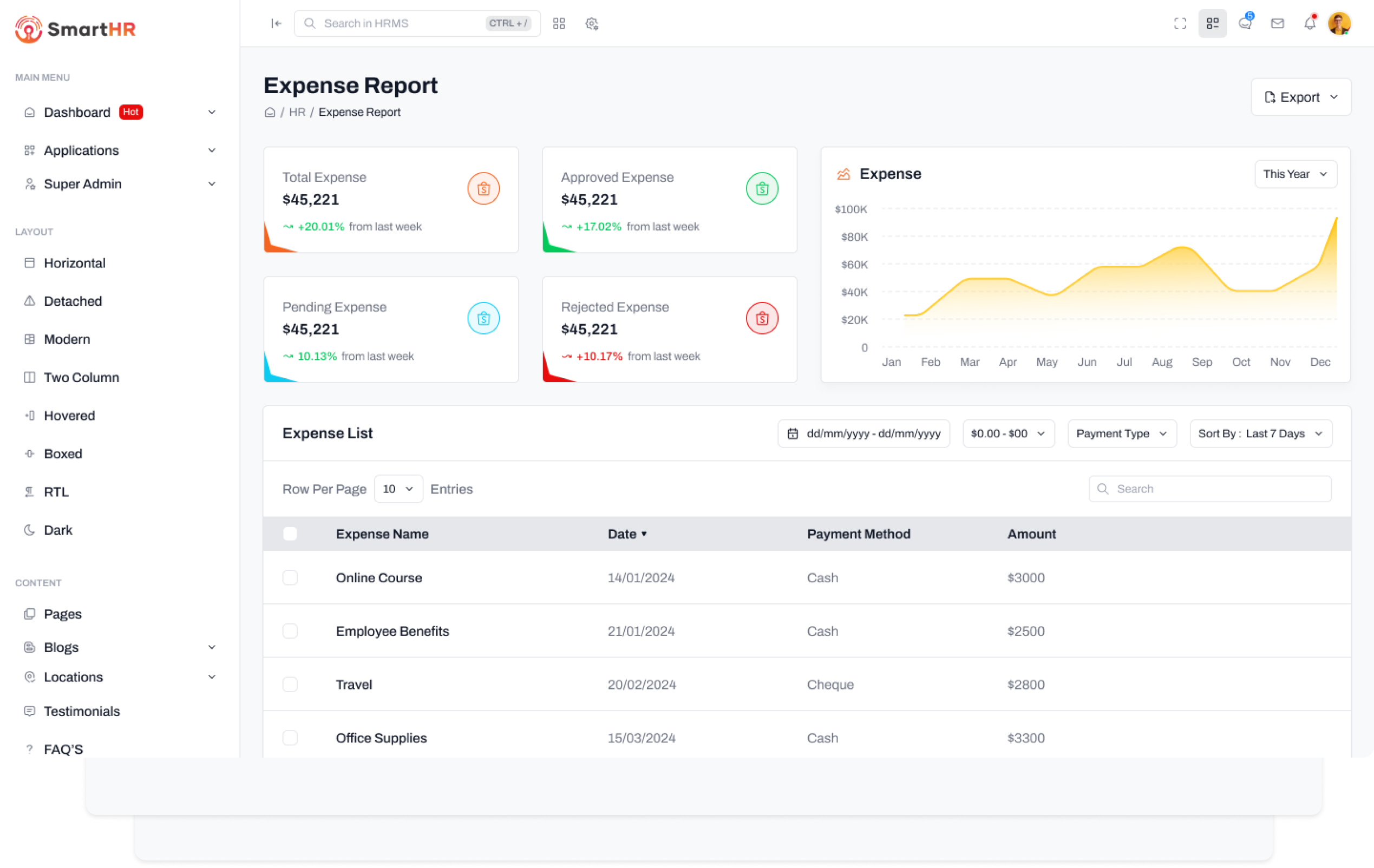Viewport: 1374px width, 868px height.
Task: Collapse the sidebar with the arrow icon
Action: pos(276,23)
